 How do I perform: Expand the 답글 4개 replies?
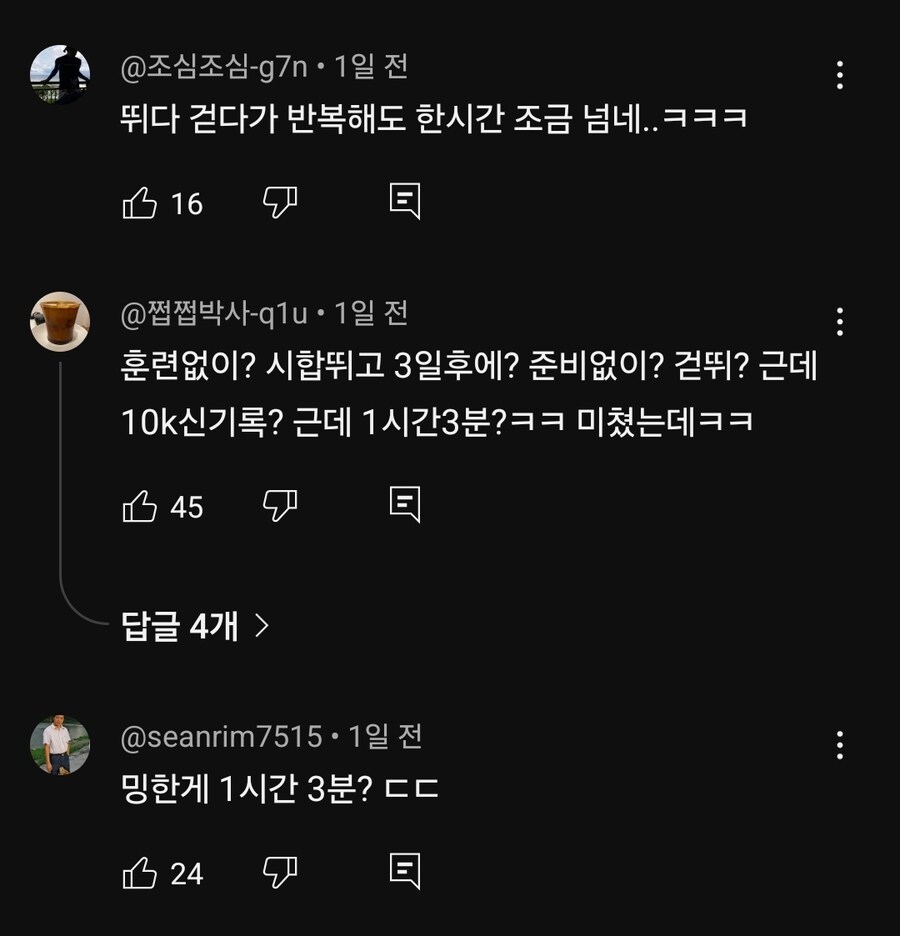(x=195, y=627)
